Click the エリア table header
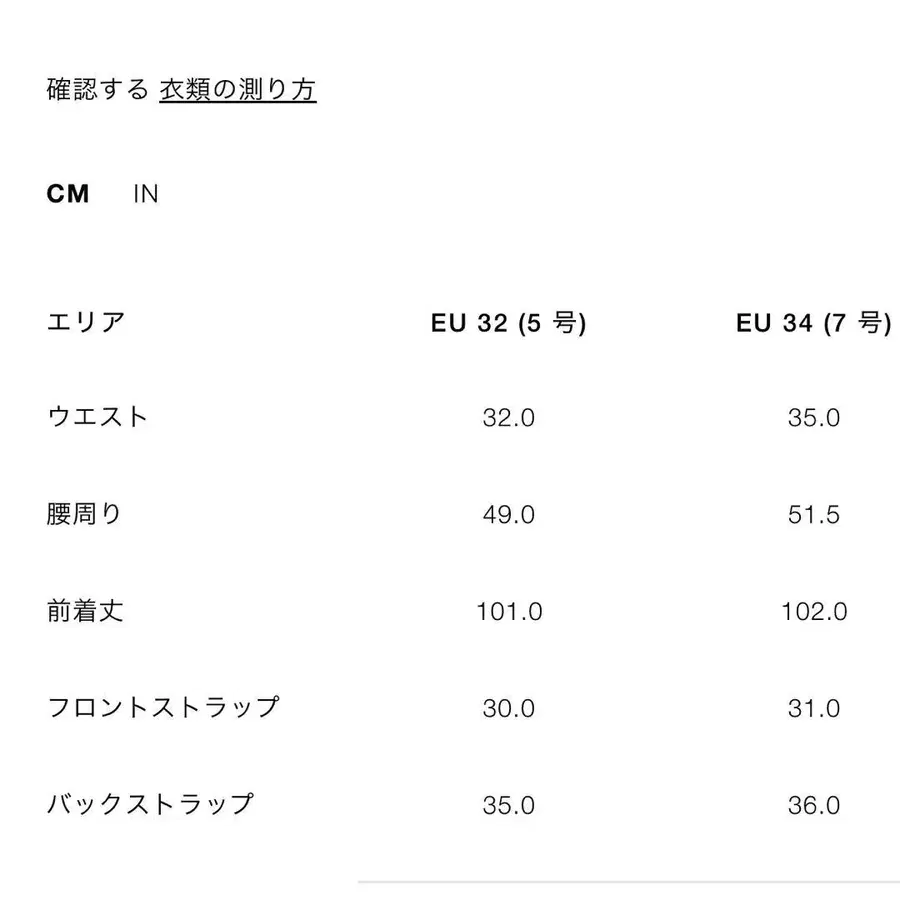900x900 pixels. [87, 322]
